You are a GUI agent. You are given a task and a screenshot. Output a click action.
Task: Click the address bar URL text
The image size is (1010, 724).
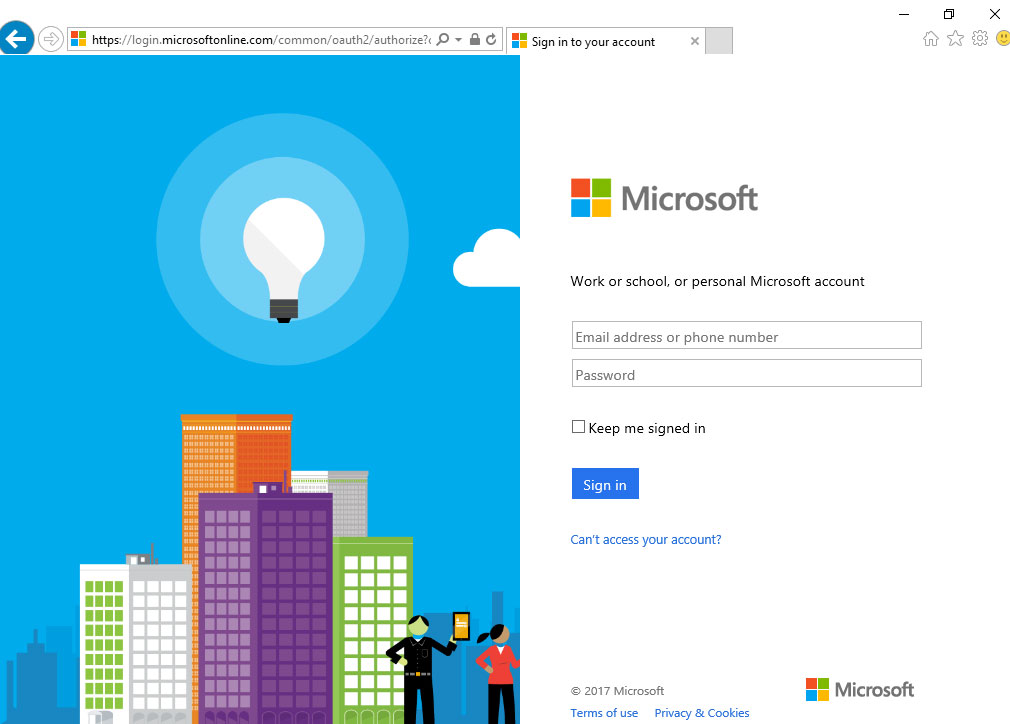click(x=261, y=40)
